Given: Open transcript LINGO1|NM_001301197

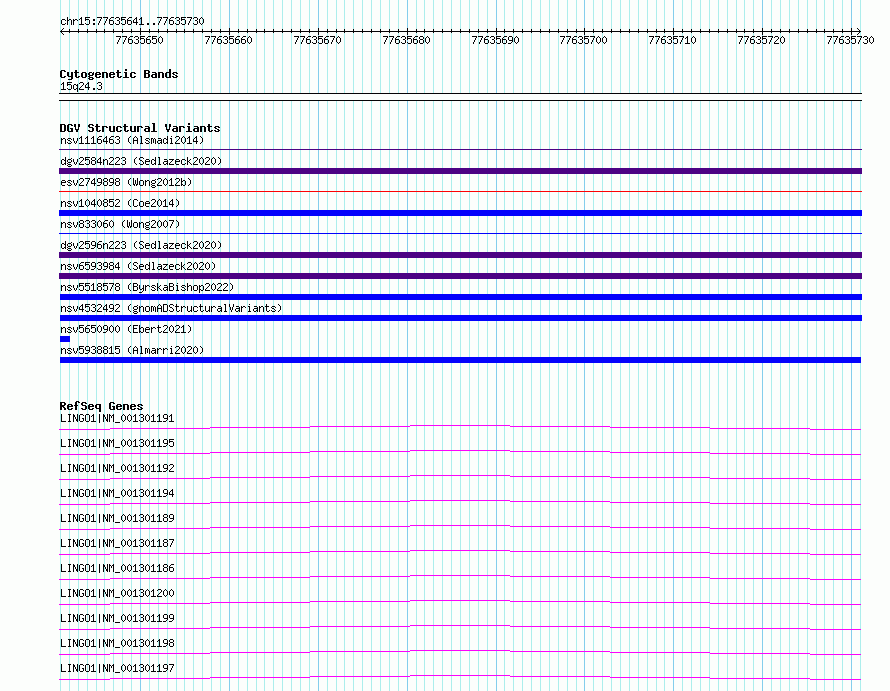Looking at the screenshot, I should click(x=117, y=668).
